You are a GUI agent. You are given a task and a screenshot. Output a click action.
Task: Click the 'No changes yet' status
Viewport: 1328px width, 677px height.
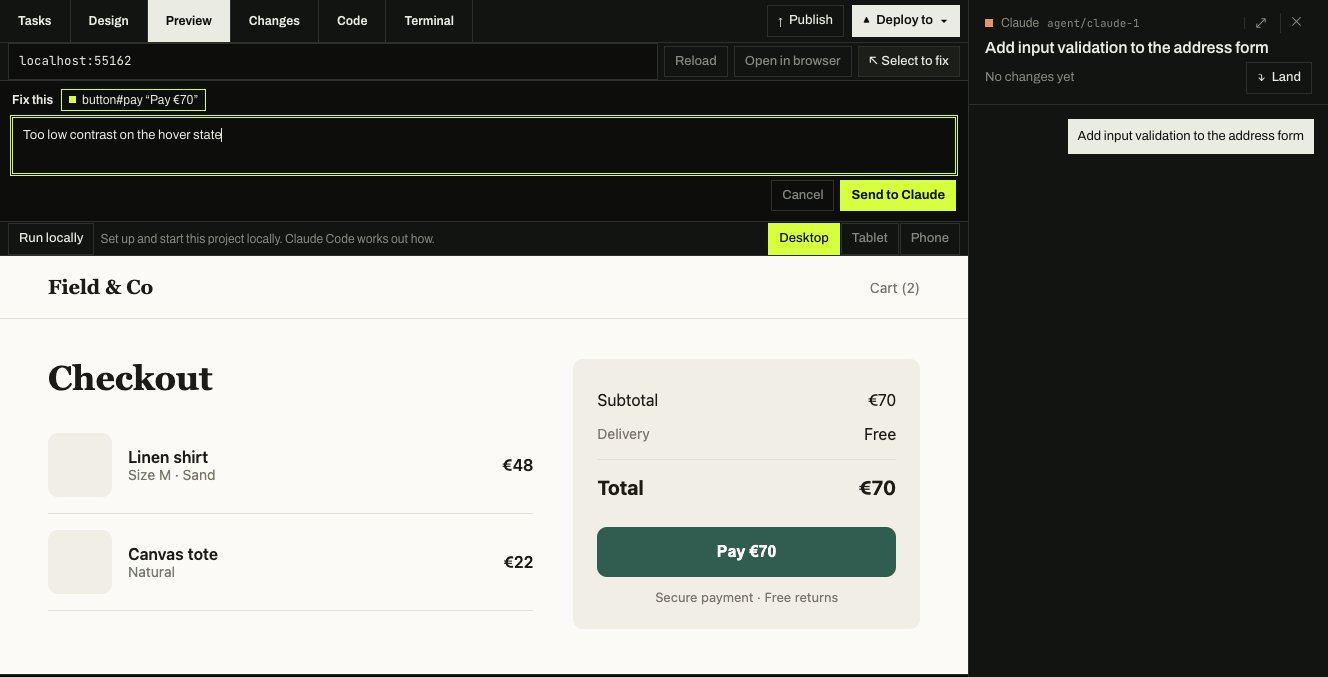pos(1030,77)
